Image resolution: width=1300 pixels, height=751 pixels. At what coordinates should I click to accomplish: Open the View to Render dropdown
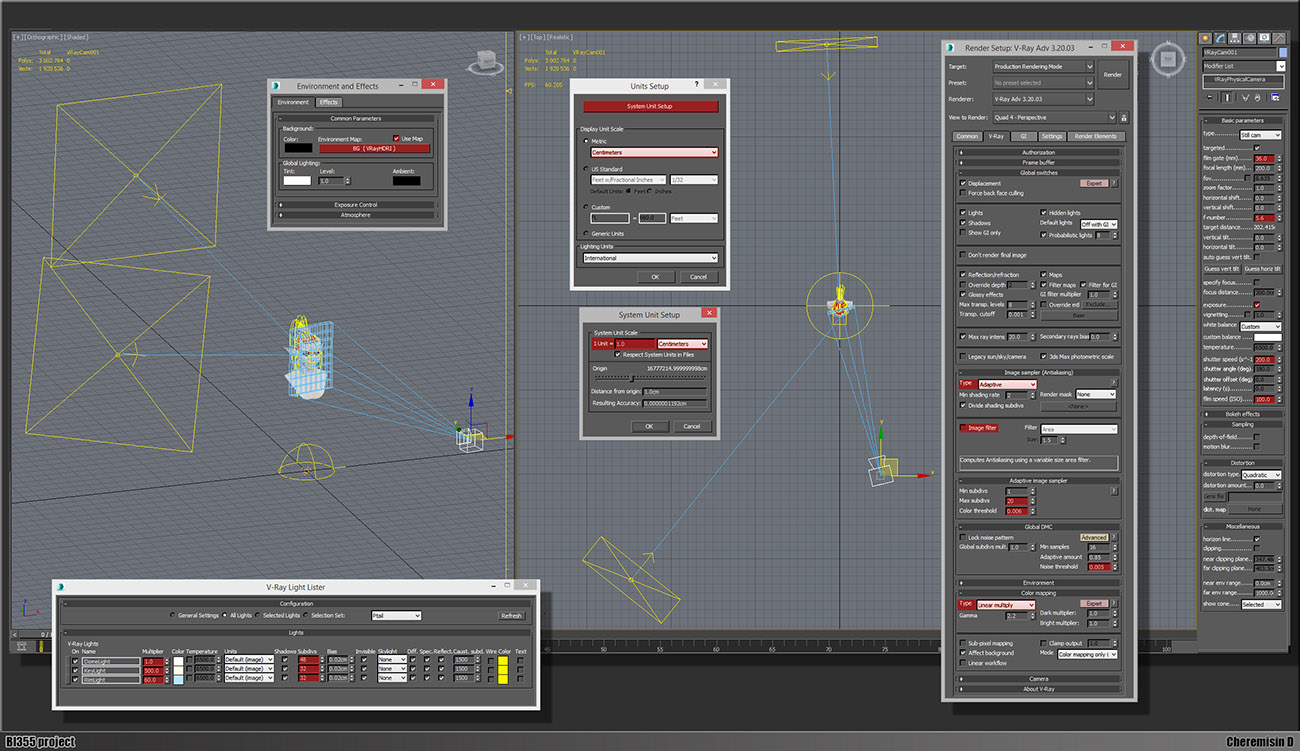1055,117
